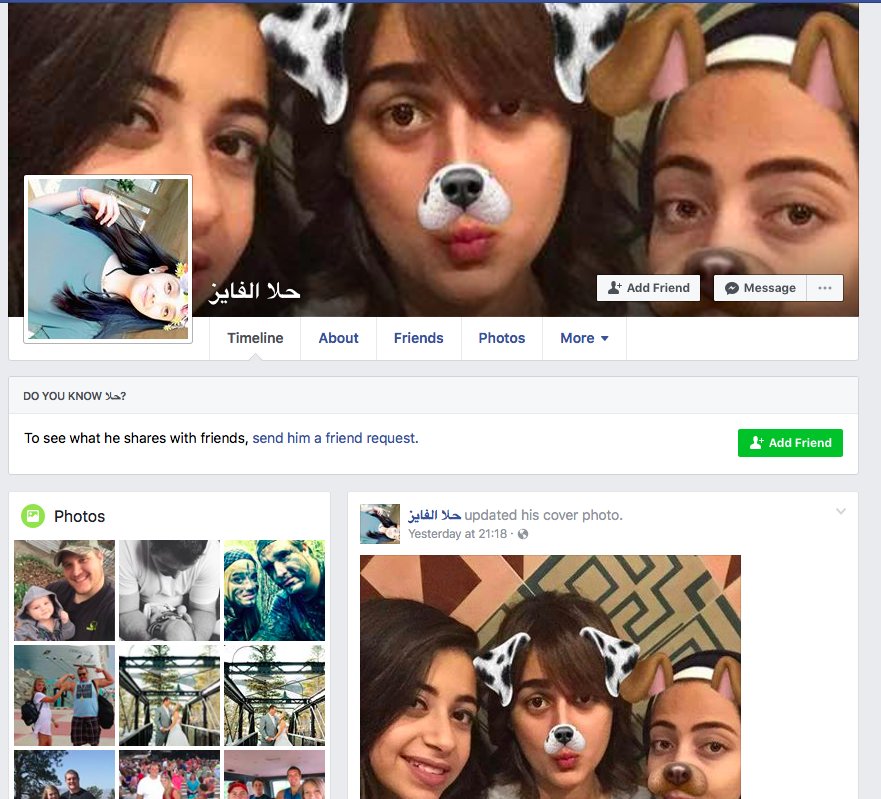Click the public globe privacy icon
This screenshot has width=881, height=799.
point(523,534)
